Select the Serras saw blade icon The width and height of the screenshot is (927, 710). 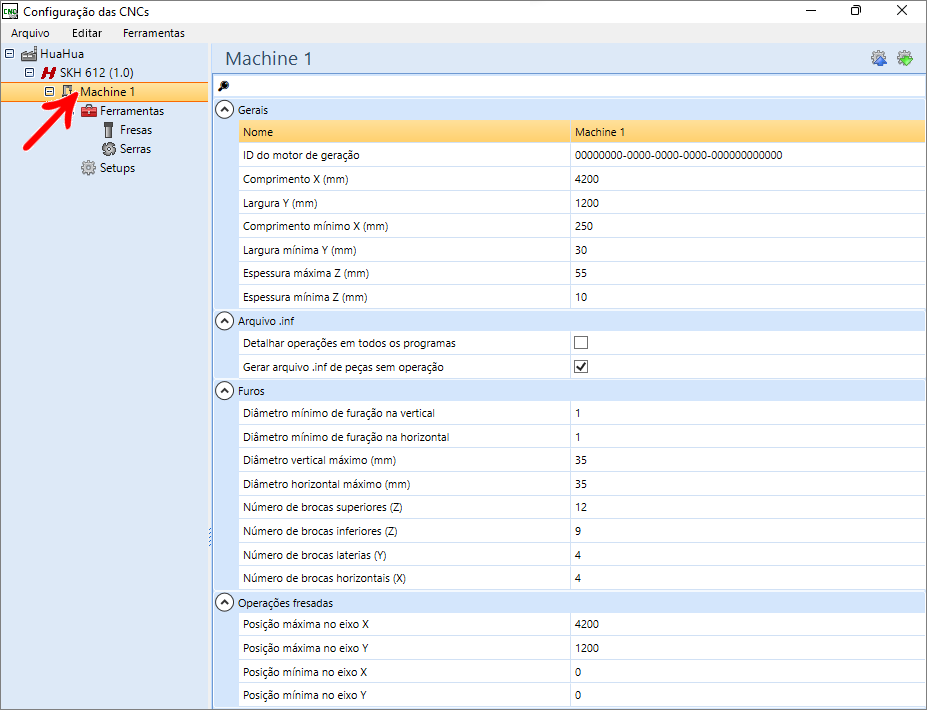click(109, 148)
